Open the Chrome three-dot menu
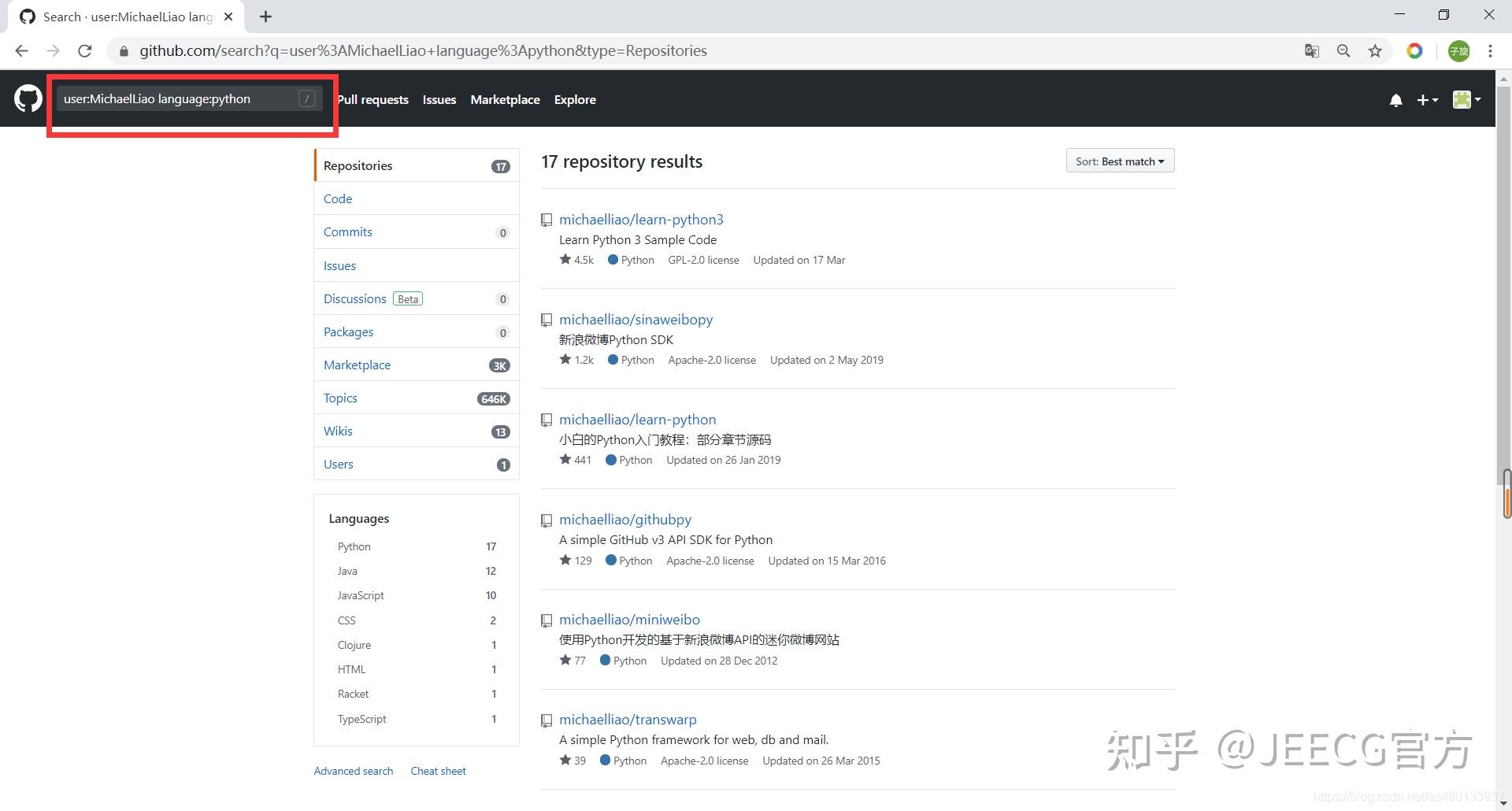Screen dimensions: 1512x811 click(x=1490, y=51)
